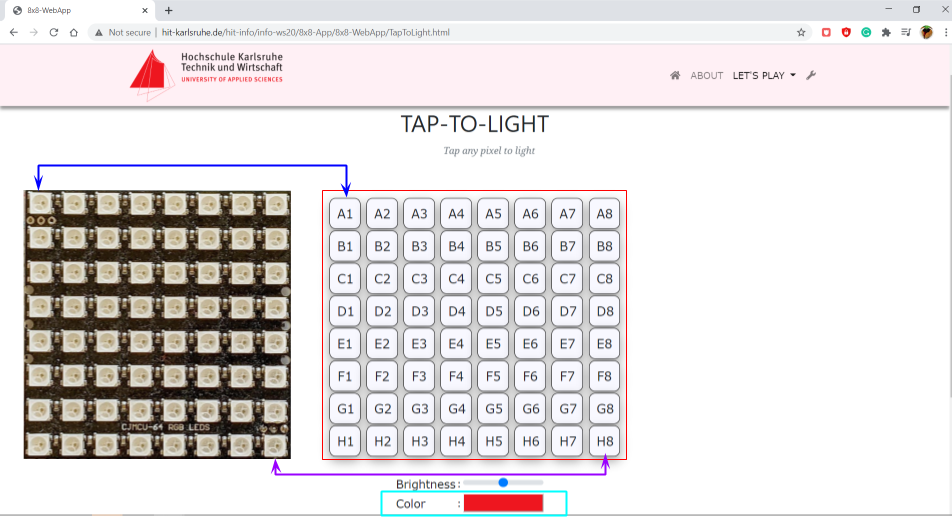Viewport: 952px width, 522px height.
Task: Expand the LET'S PLAY dropdown
Action: point(764,75)
